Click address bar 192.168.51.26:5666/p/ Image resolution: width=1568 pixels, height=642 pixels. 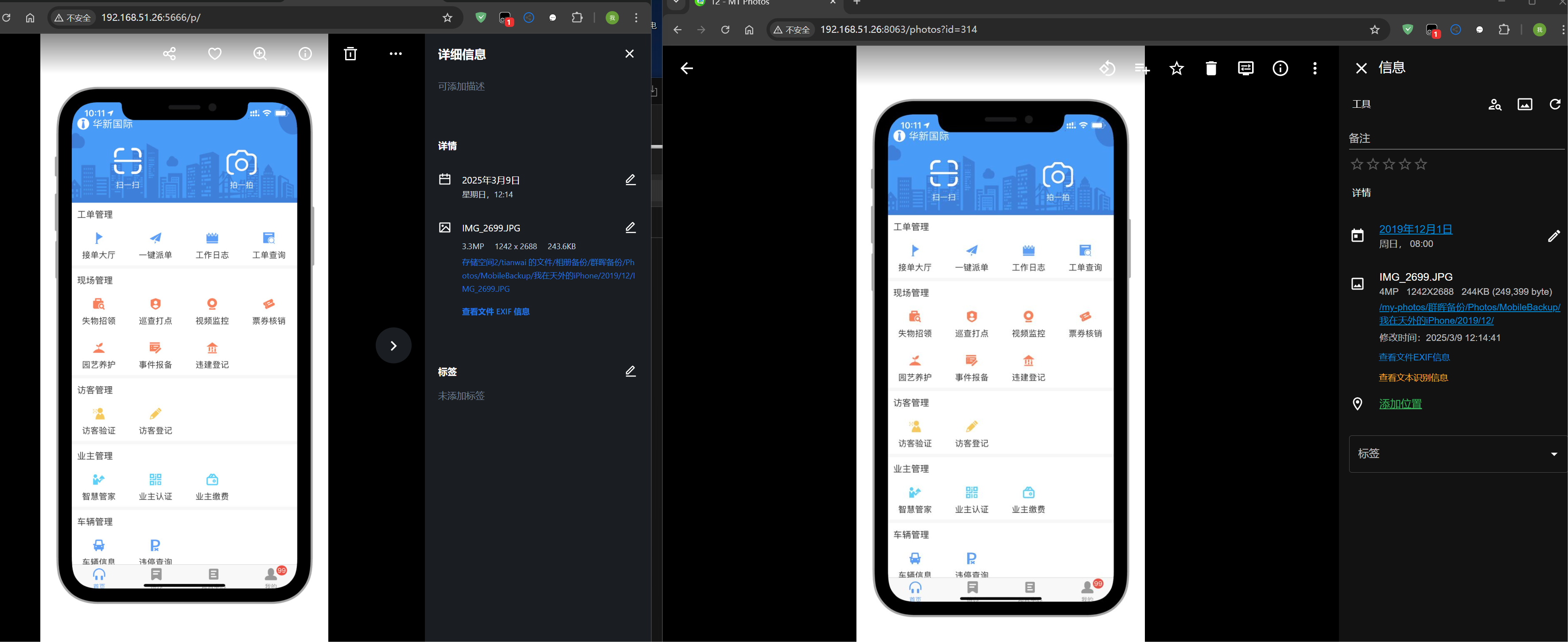click(151, 18)
